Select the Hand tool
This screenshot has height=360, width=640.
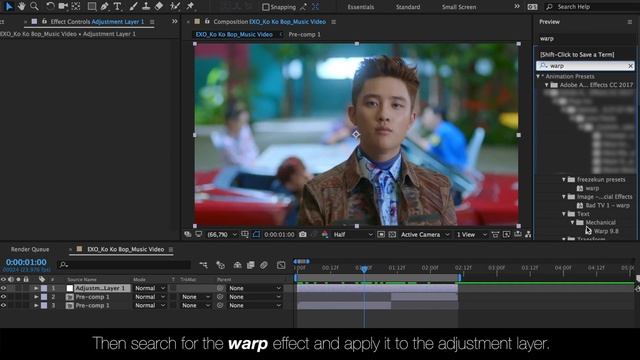pos(21,6)
